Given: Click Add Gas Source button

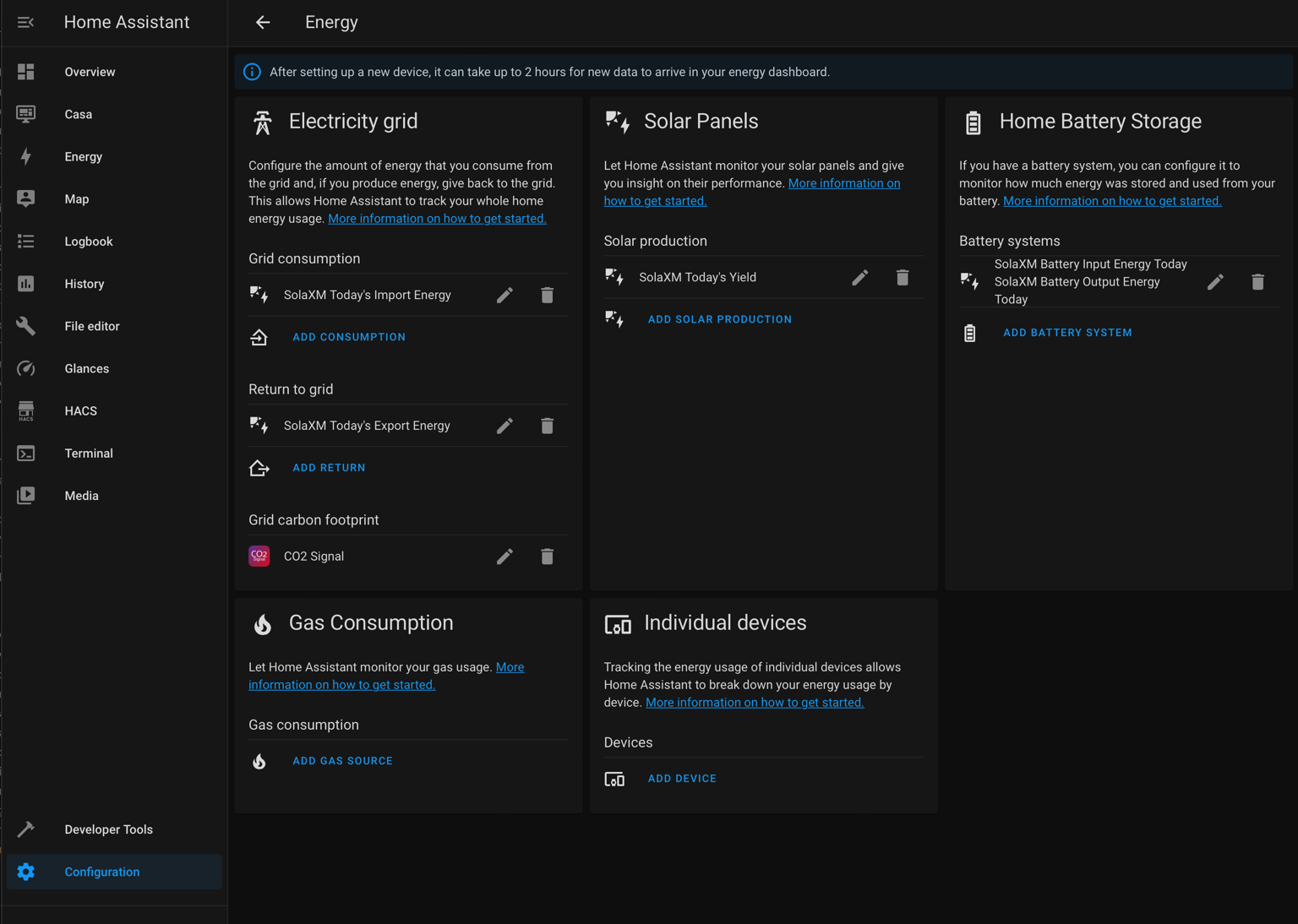Looking at the screenshot, I should pyautogui.click(x=342, y=761).
